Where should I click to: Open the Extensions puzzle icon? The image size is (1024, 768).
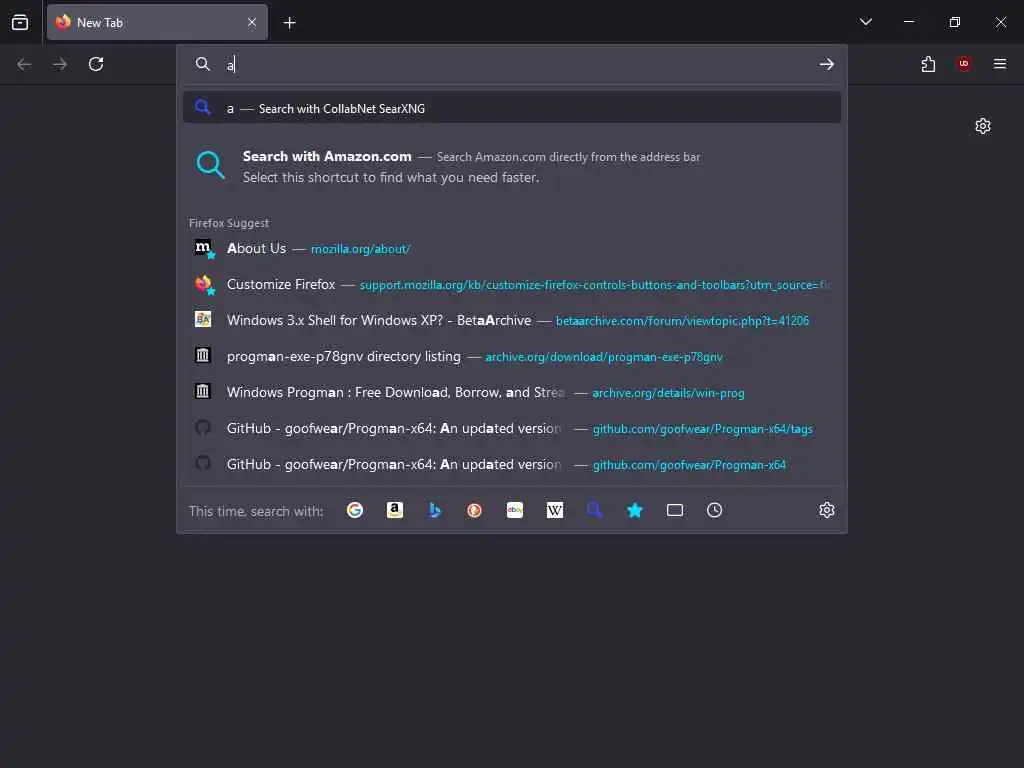click(x=928, y=64)
